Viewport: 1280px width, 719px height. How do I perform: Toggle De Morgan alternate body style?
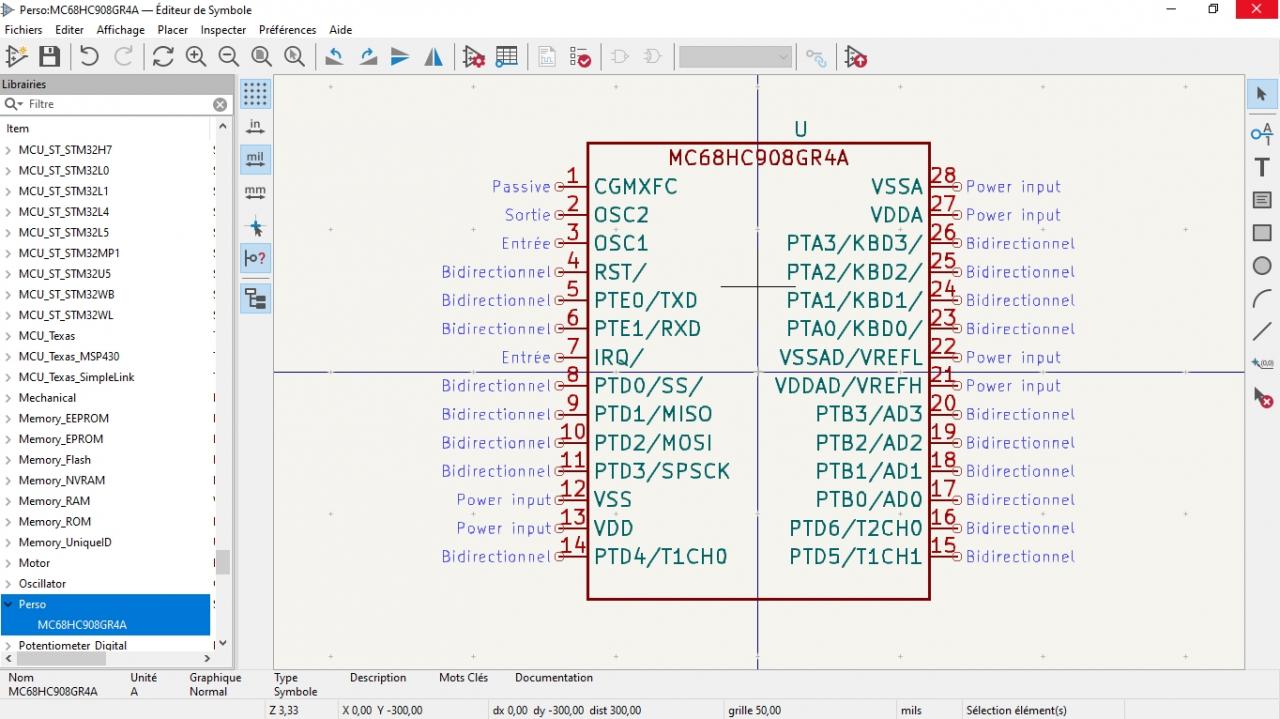[x=653, y=57]
